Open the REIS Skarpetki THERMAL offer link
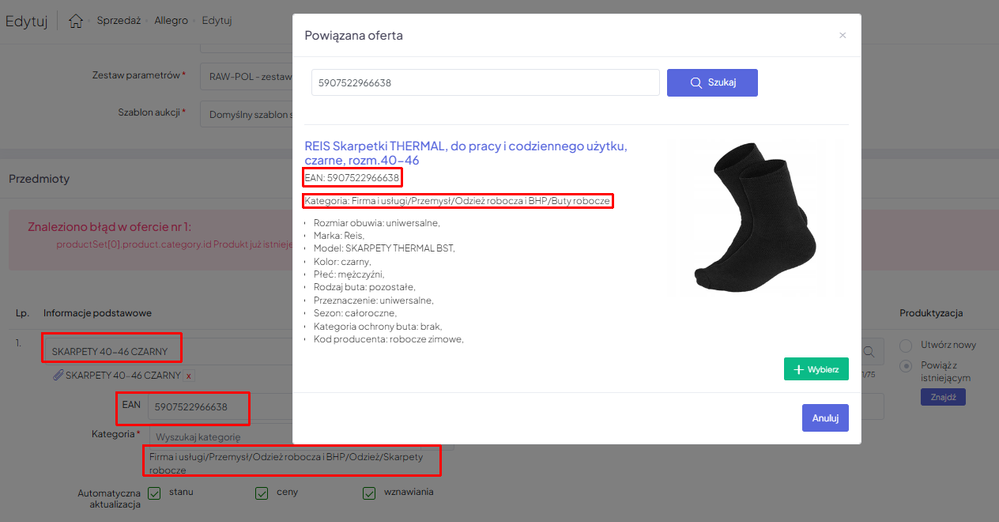Screen dimensions: 999x522 (465, 153)
